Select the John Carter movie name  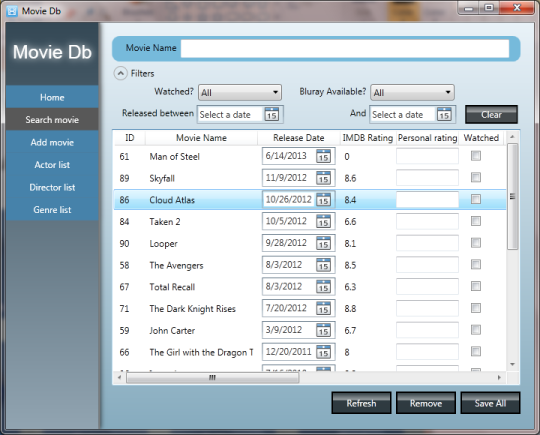pyautogui.click(x=172, y=331)
